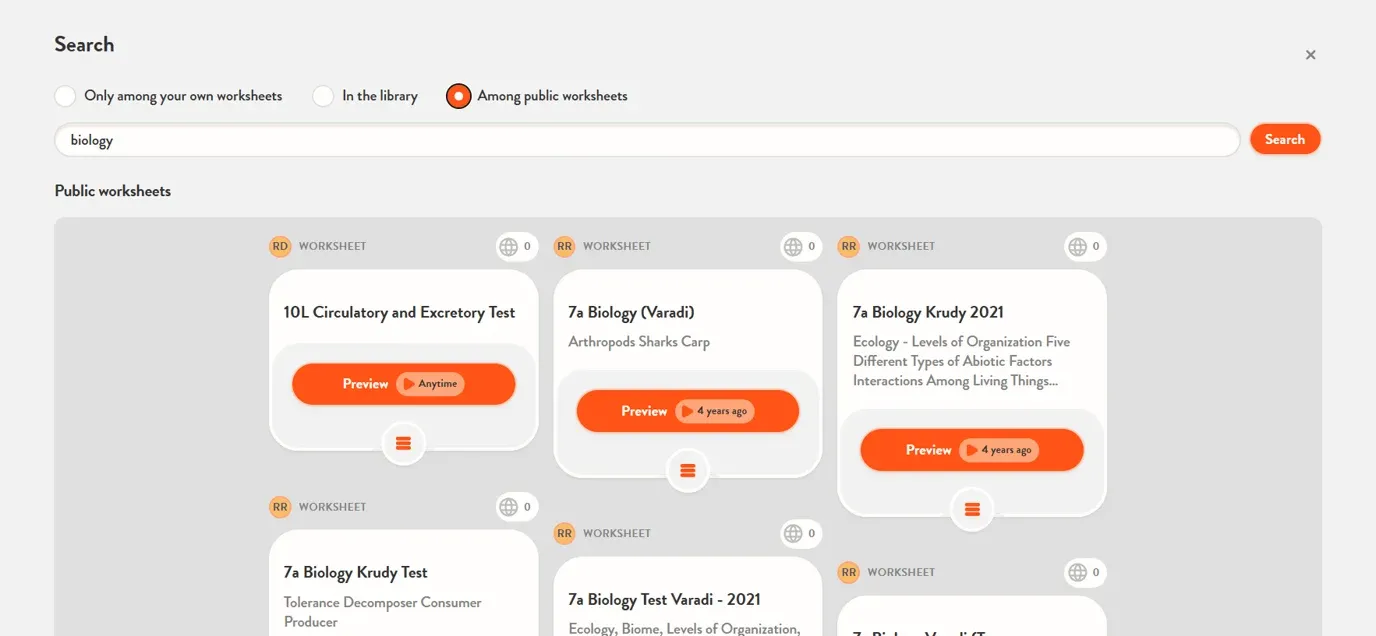Screen dimensions: 1376x636
Task: Open the "7a Biology (Varadi)" worksheet title
Action: (x=631, y=312)
